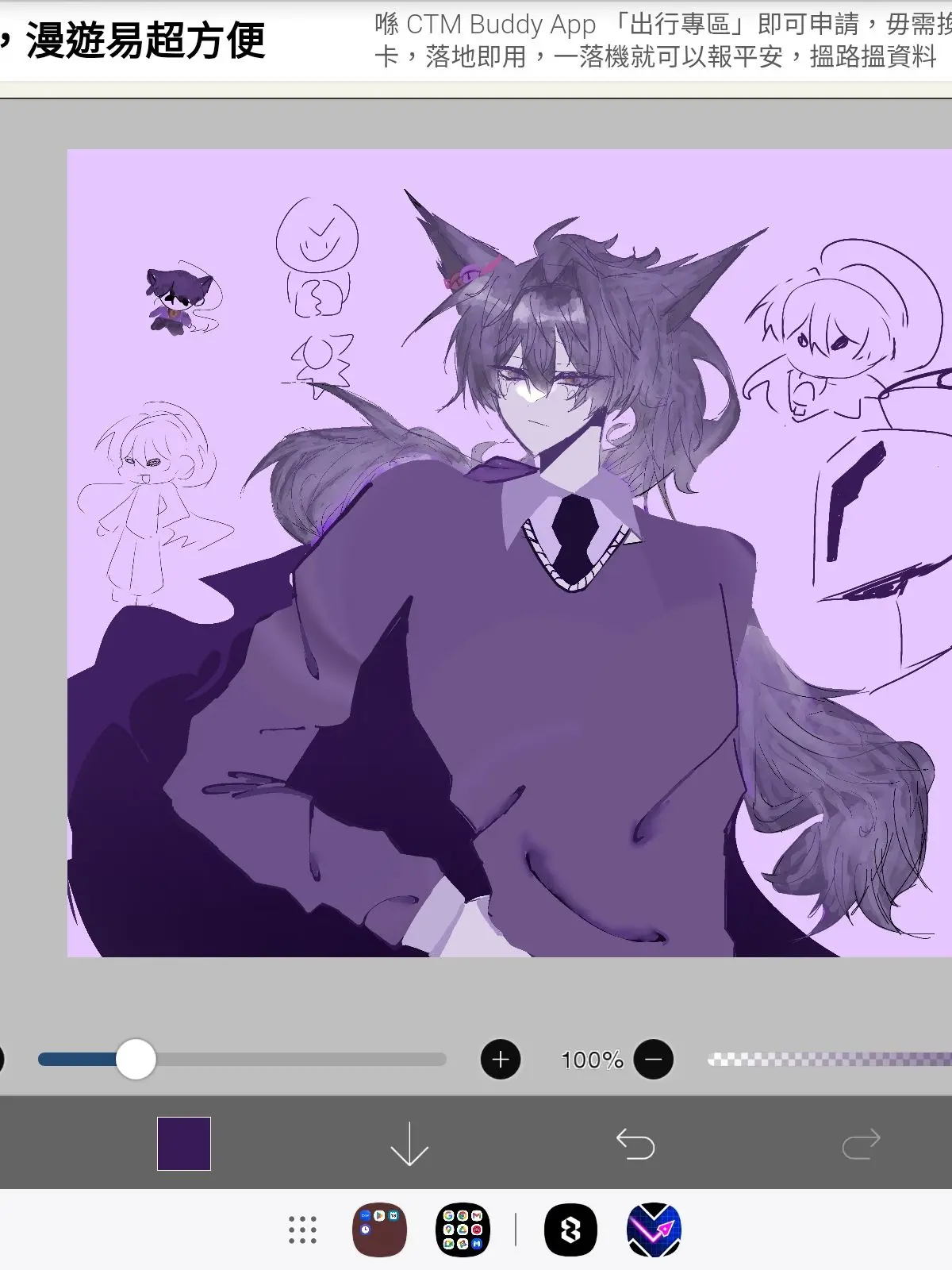Tap the redo arrow icon
Viewport: 952px width, 1270px height.
(861, 1144)
